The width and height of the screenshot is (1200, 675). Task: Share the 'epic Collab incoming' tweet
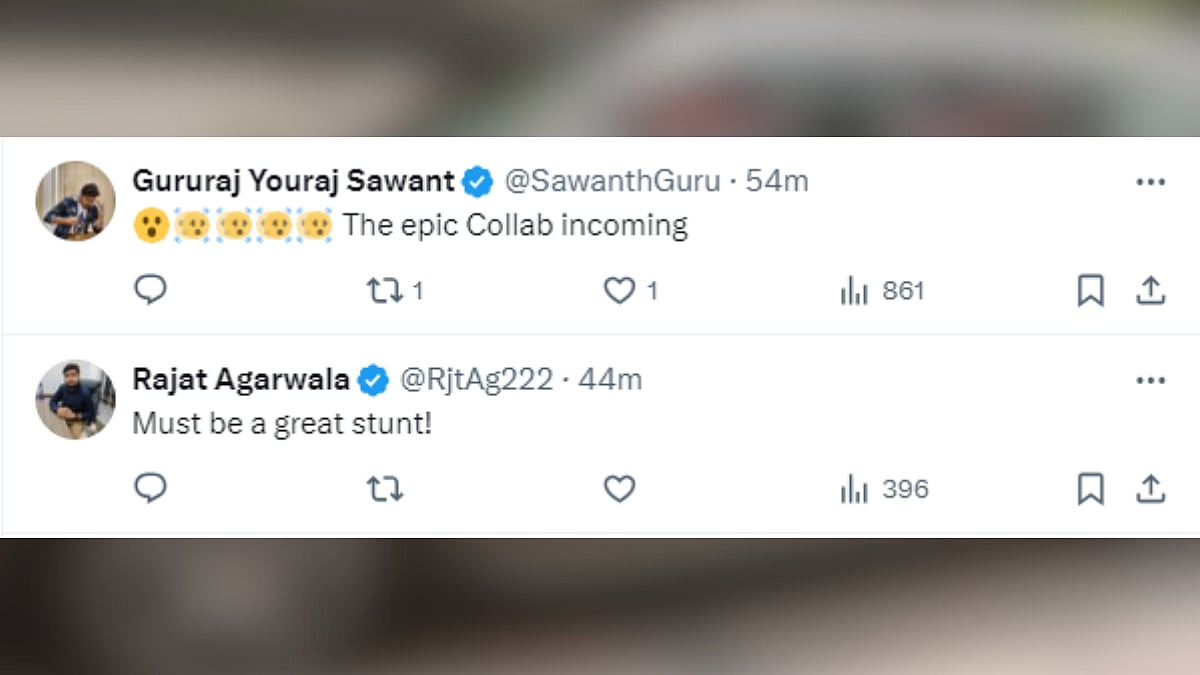pos(1151,291)
